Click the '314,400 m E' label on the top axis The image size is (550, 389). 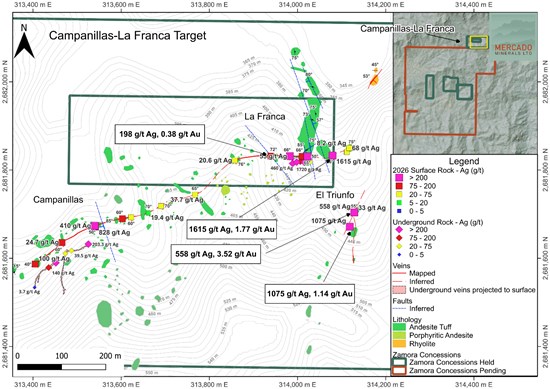coord(474,5)
